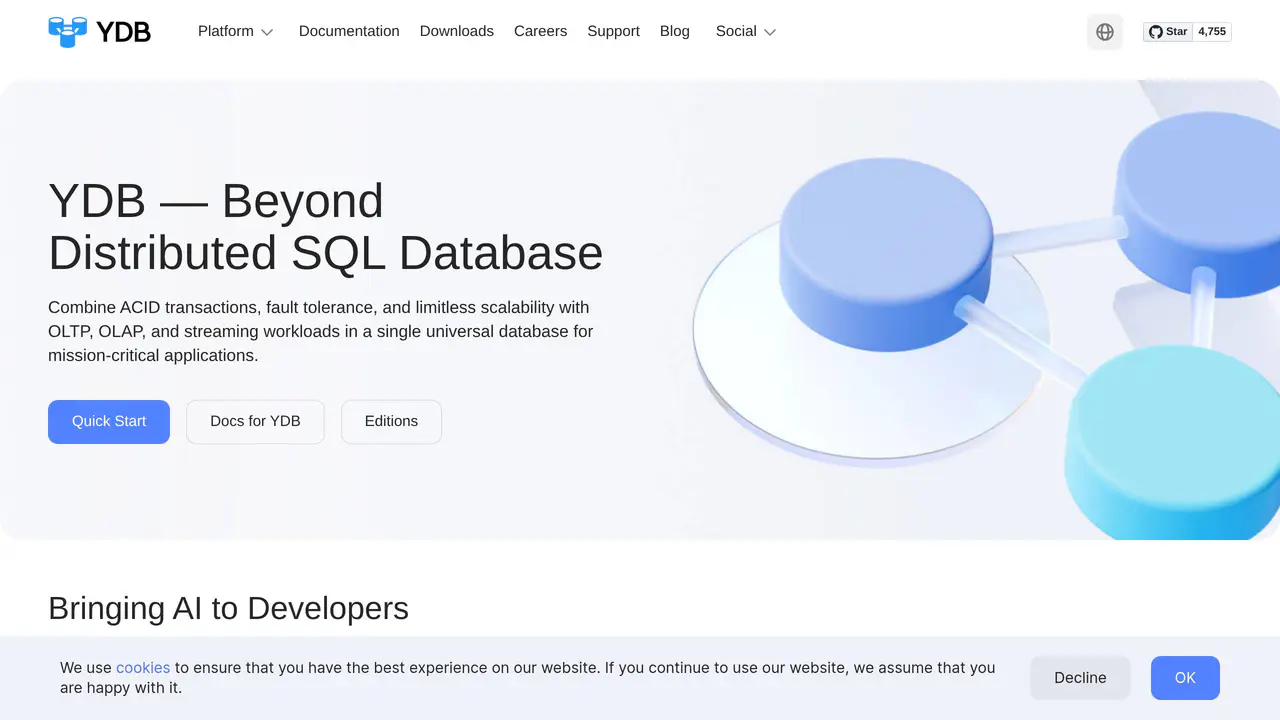Expand the Platform dropdown menu
The image size is (1280, 720).
point(236,31)
